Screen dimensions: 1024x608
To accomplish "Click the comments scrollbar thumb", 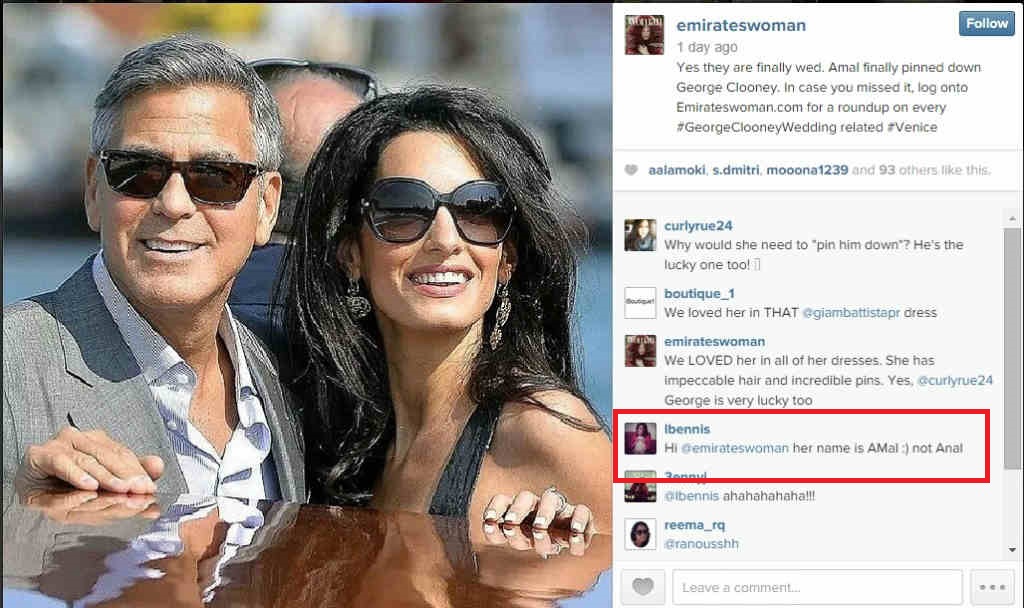I will click(x=1012, y=348).
